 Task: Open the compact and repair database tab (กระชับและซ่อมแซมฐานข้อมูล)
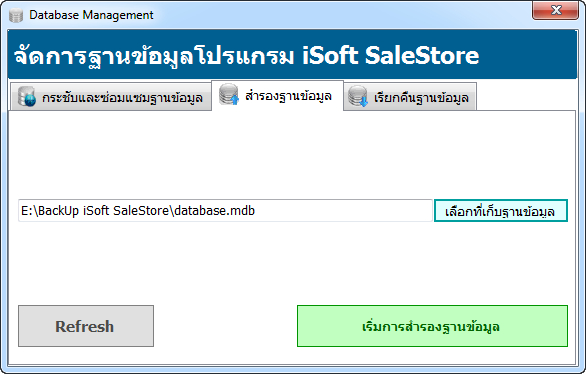[x=111, y=97]
